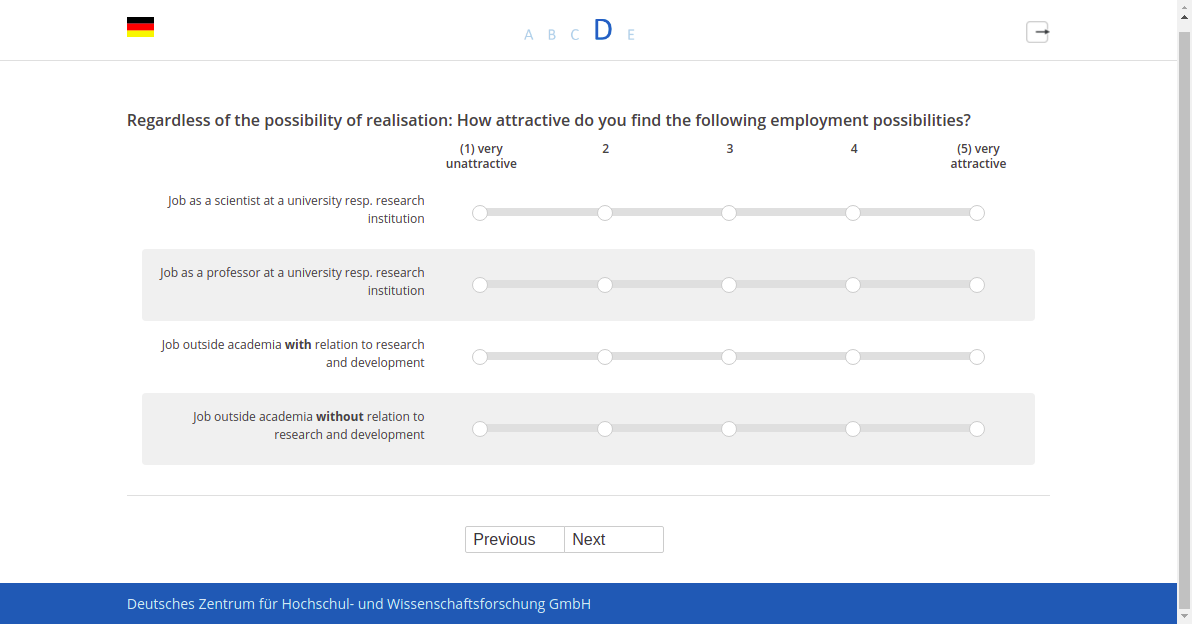Rate job without R&D relation as 1
The height and width of the screenshot is (624, 1192).
click(480, 429)
